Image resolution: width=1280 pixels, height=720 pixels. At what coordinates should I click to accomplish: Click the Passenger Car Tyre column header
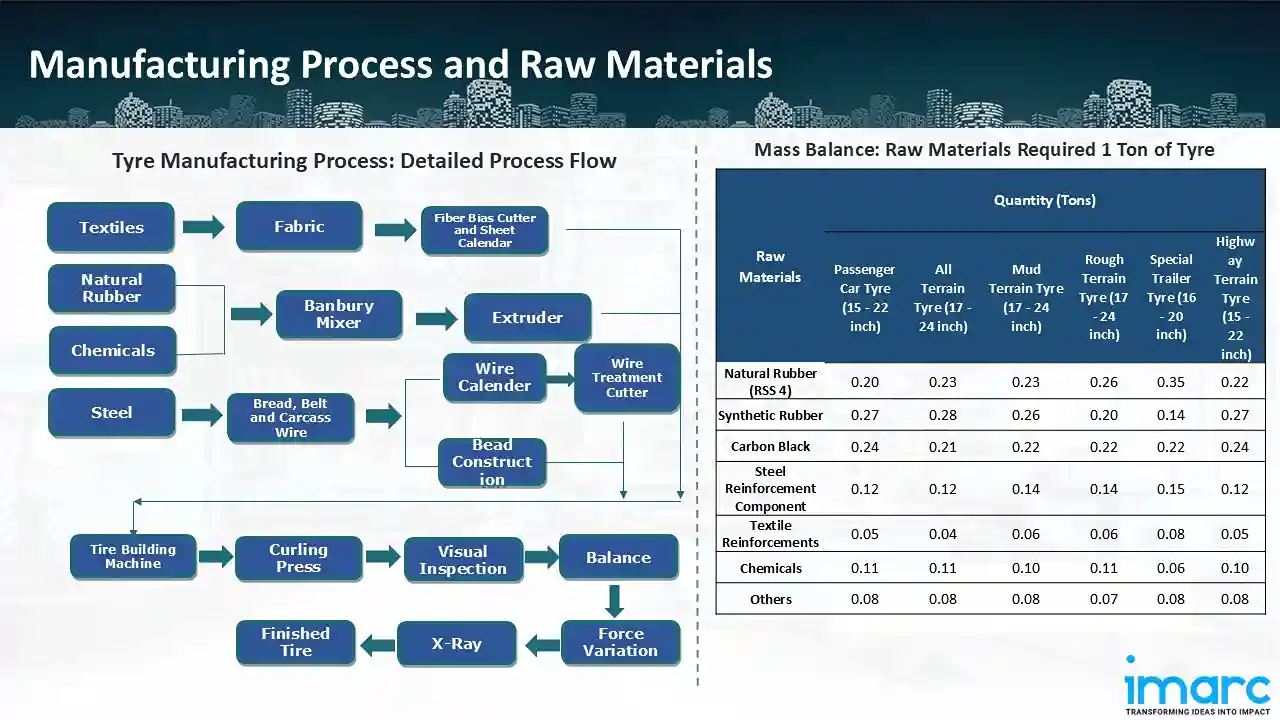click(864, 298)
